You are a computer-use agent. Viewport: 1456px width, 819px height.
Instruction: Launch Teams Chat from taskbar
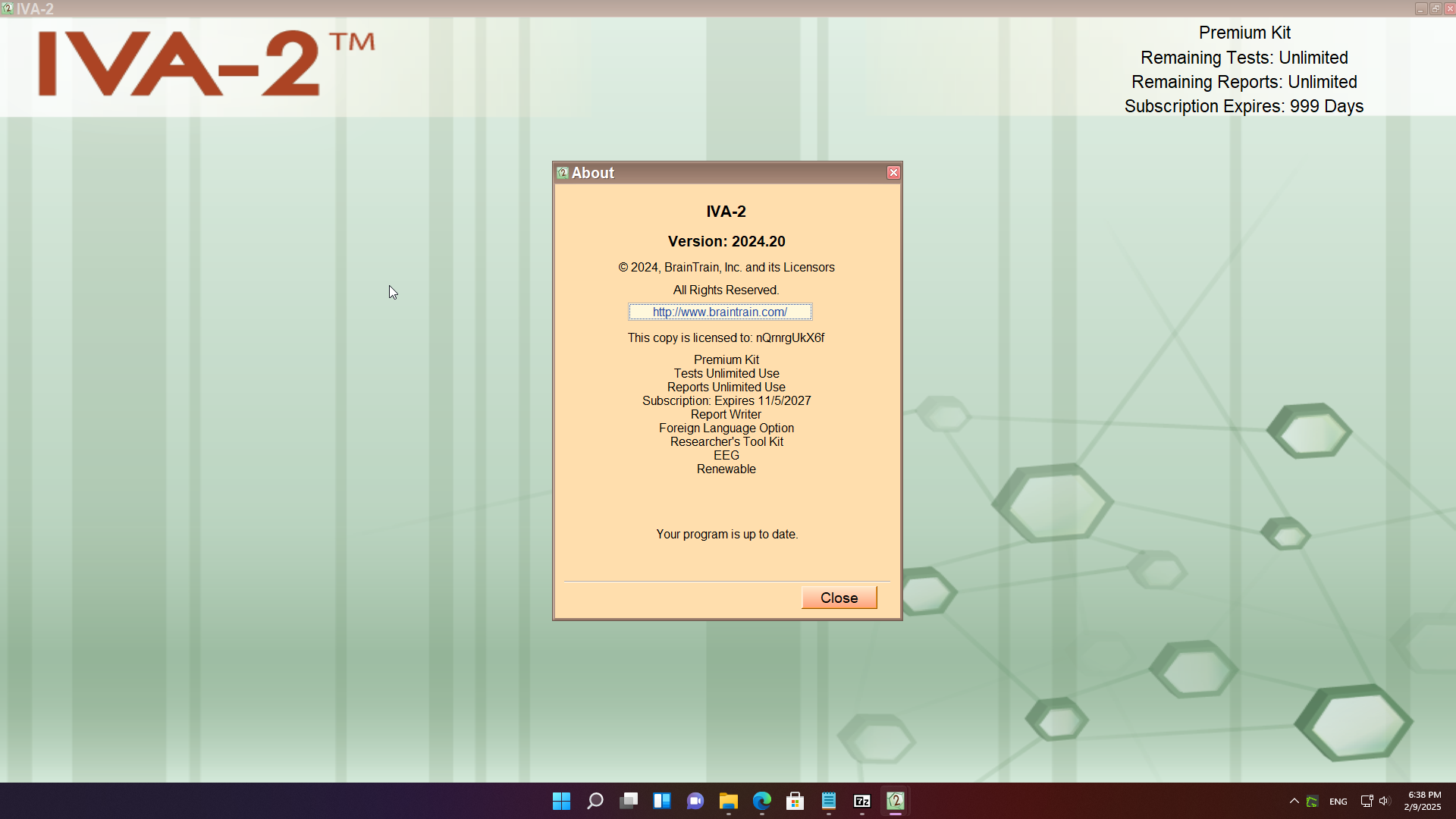coord(695,801)
